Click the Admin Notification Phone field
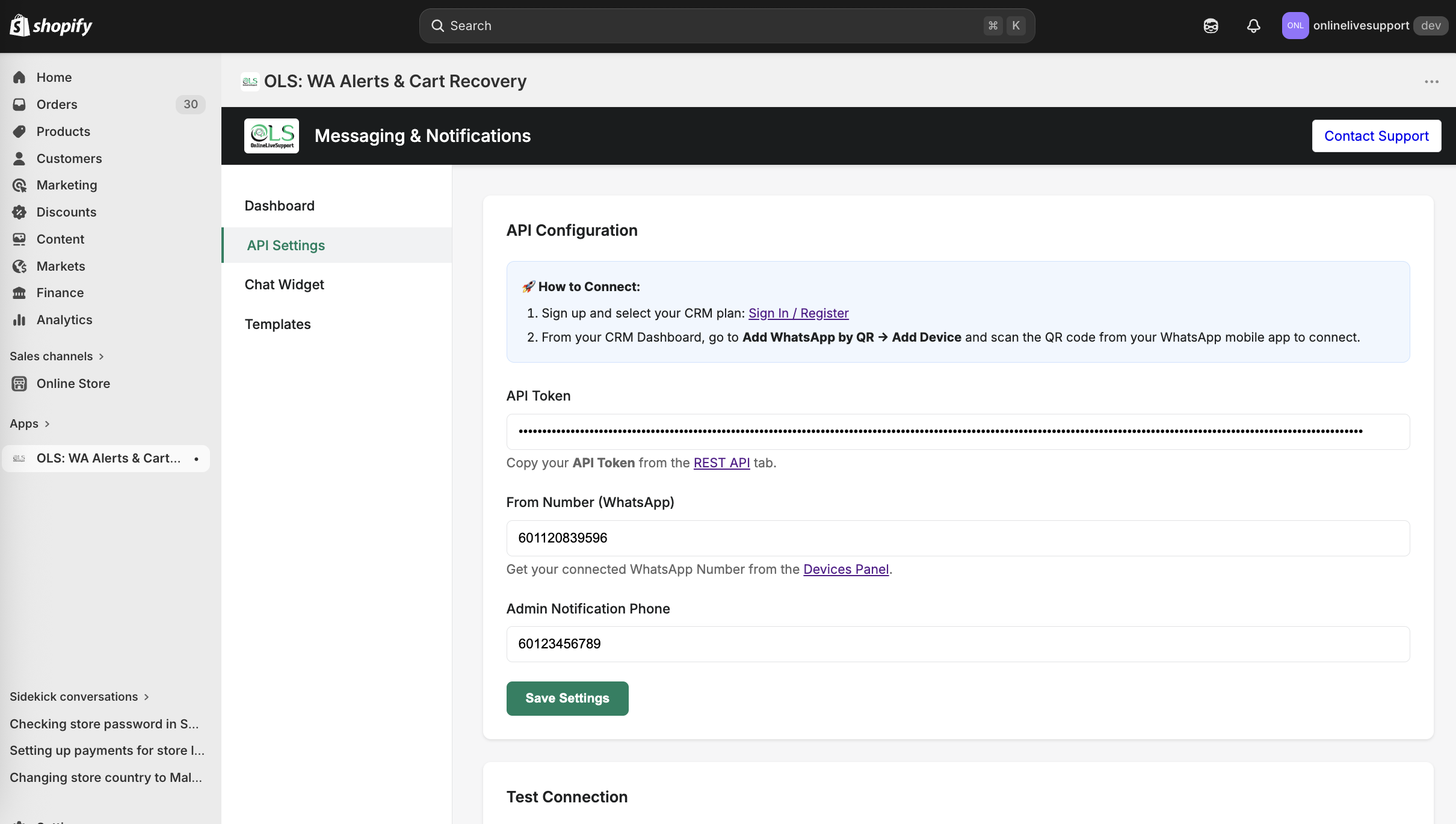The height and width of the screenshot is (824, 1456). pos(958,644)
